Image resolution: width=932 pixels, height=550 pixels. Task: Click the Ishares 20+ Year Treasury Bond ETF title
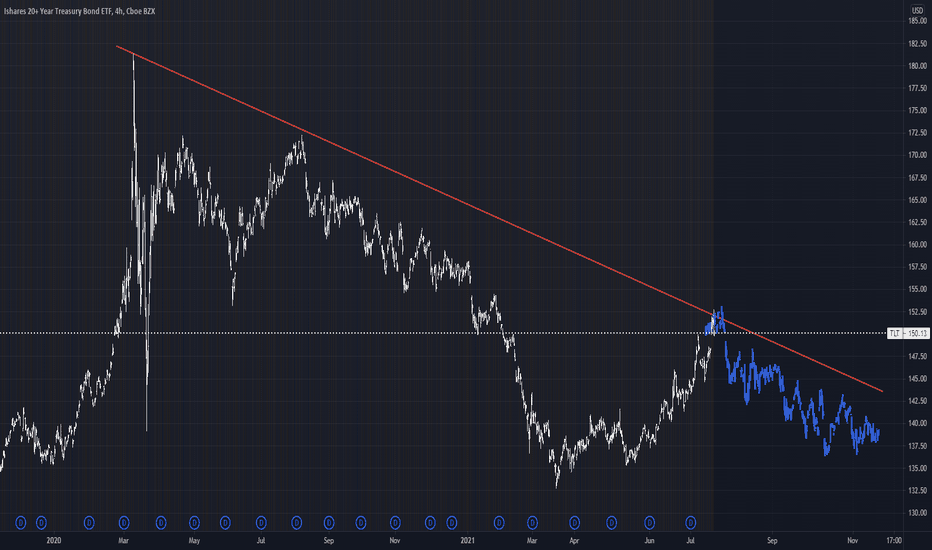[79, 11]
